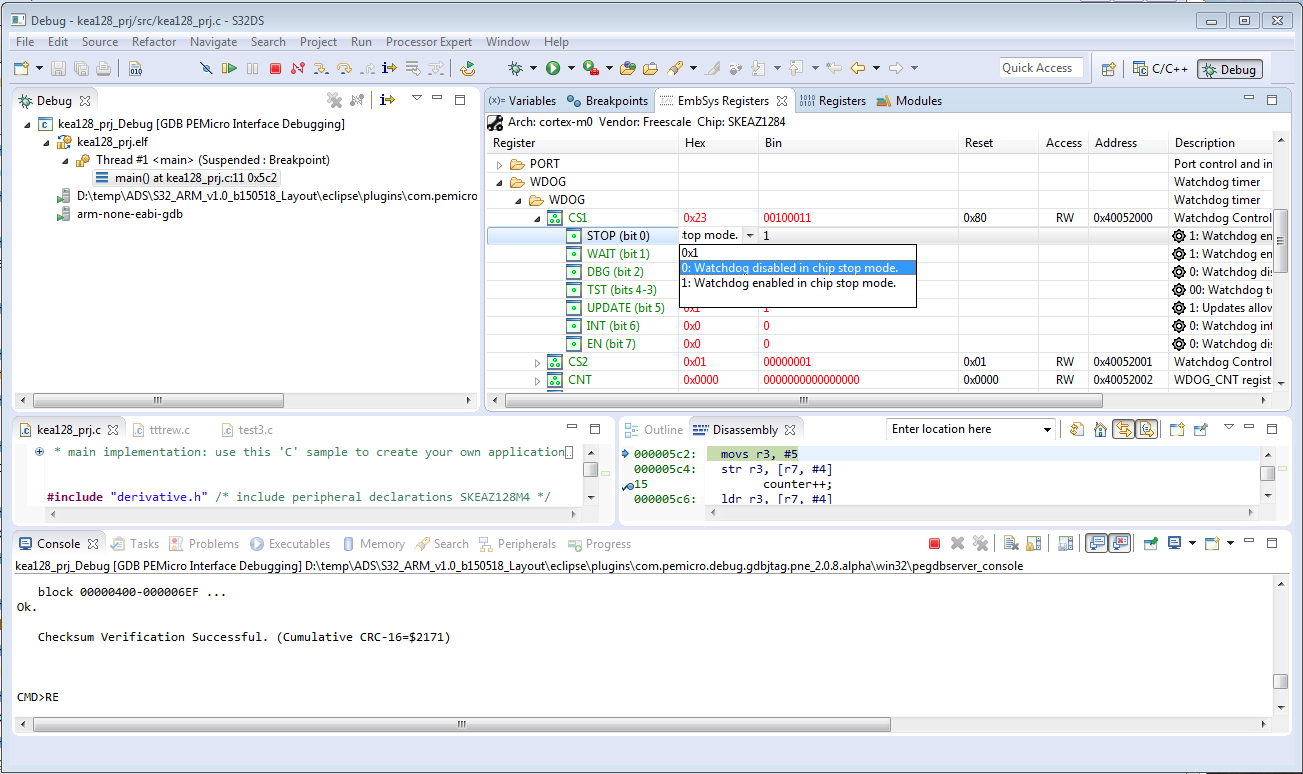Click the Step Over icon
This screenshot has height=774, width=1303.
click(x=345, y=68)
